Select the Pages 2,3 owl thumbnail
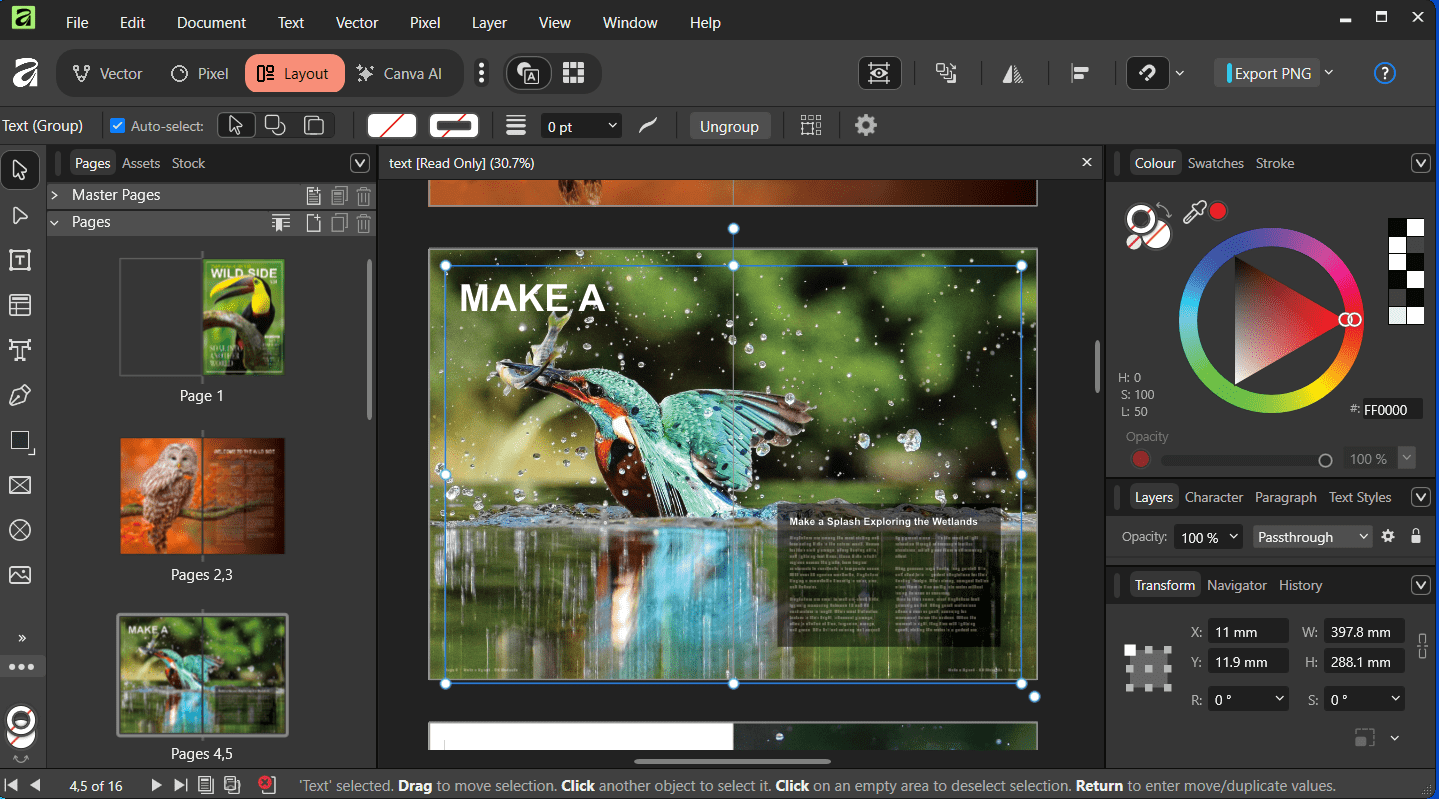Screen dimensions: 1439x799 pos(202,495)
